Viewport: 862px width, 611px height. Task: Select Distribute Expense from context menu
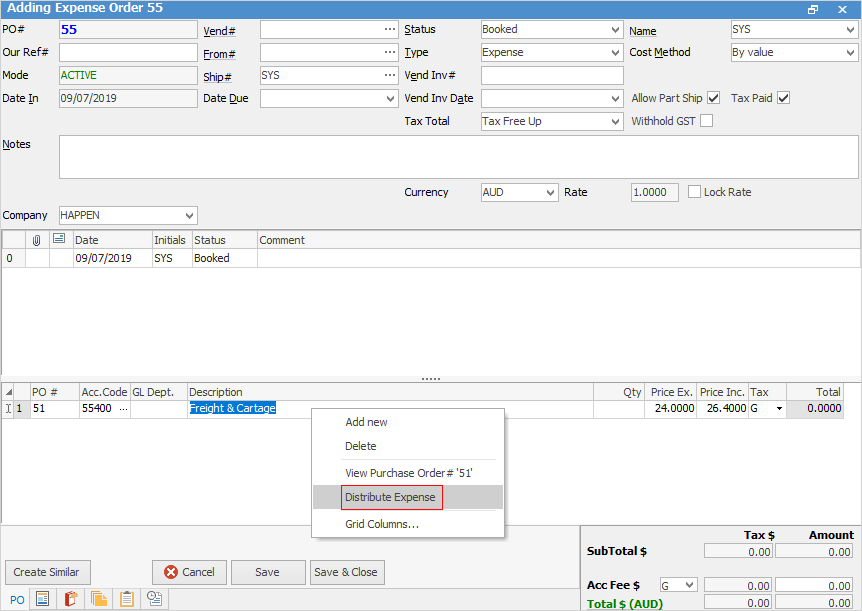(x=390, y=497)
